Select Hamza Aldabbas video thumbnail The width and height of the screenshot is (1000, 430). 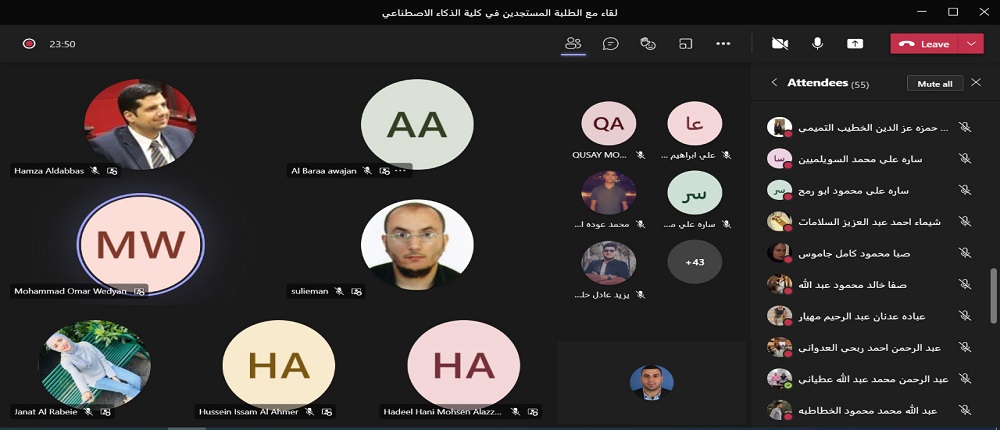coord(140,124)
